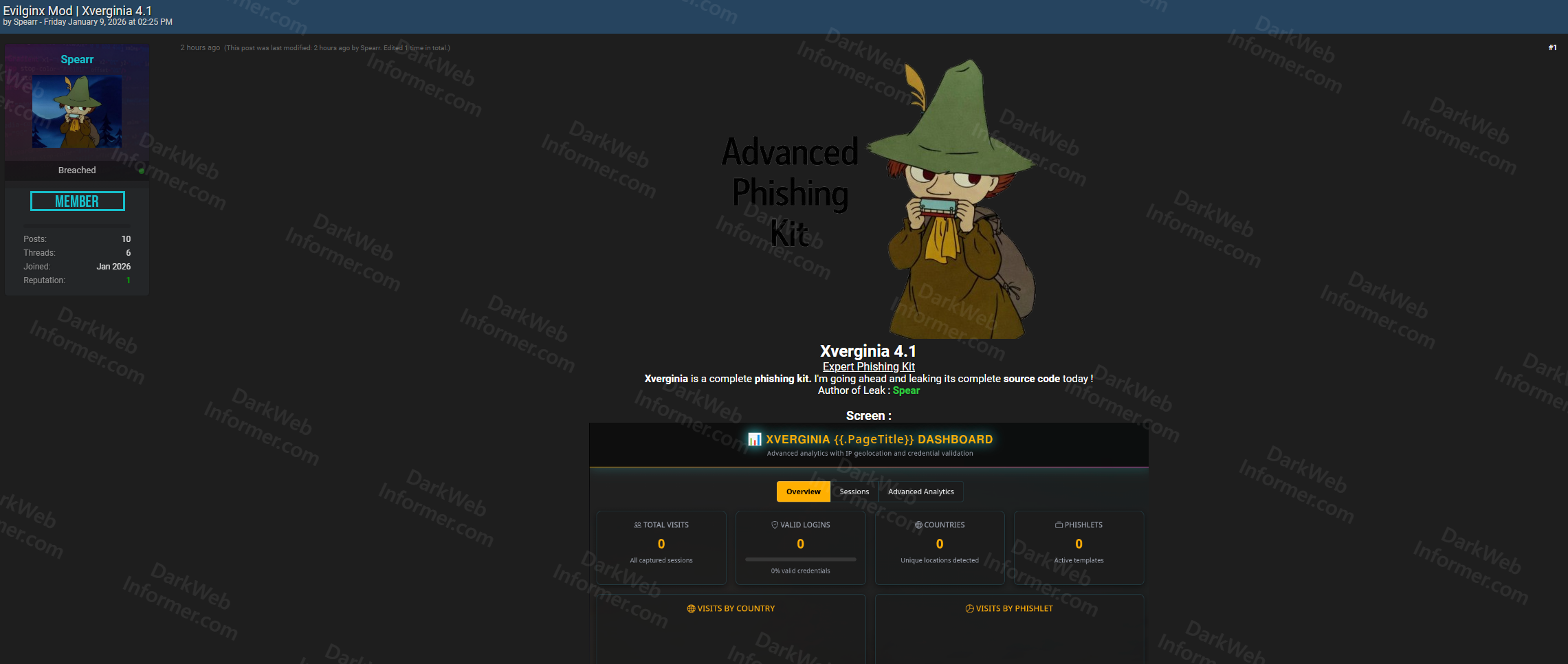Image resolution: width=1568 pixels, height=664 pixels.
Task: Click the MEMBER rank badge
Action: click(77, 201)
